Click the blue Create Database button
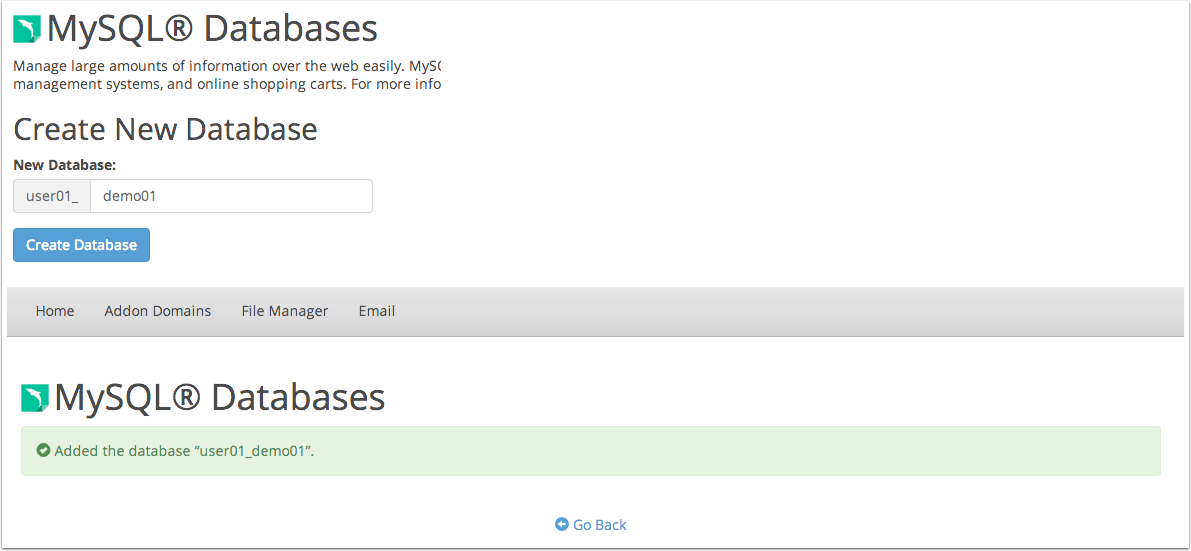This screenshot has width=1191, height=551. pos(81,245)
